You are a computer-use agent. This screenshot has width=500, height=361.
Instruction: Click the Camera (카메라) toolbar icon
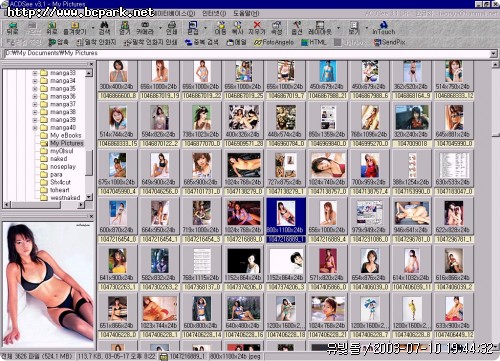[145, 28]
